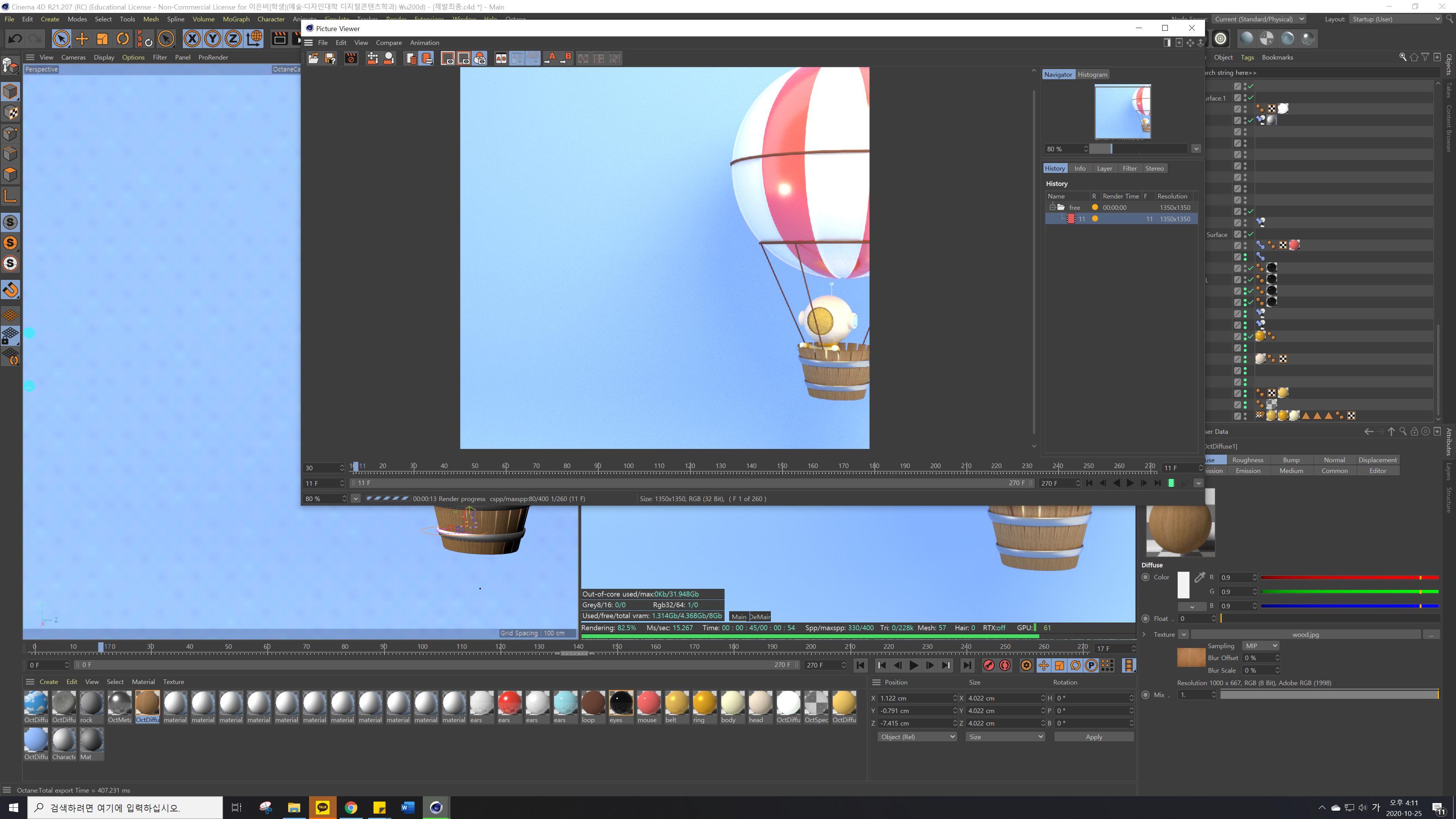The height and width of the screenshot is (819, 1456).
Task: Click the Render View clapperboard icon
Action: (x=280, y=38)
